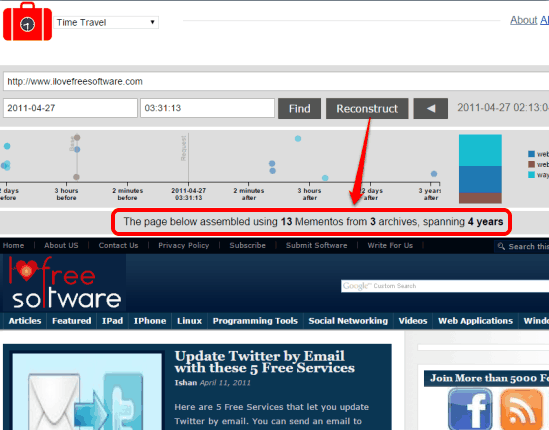Open the IPad category tab

click(x=112, y=321)
